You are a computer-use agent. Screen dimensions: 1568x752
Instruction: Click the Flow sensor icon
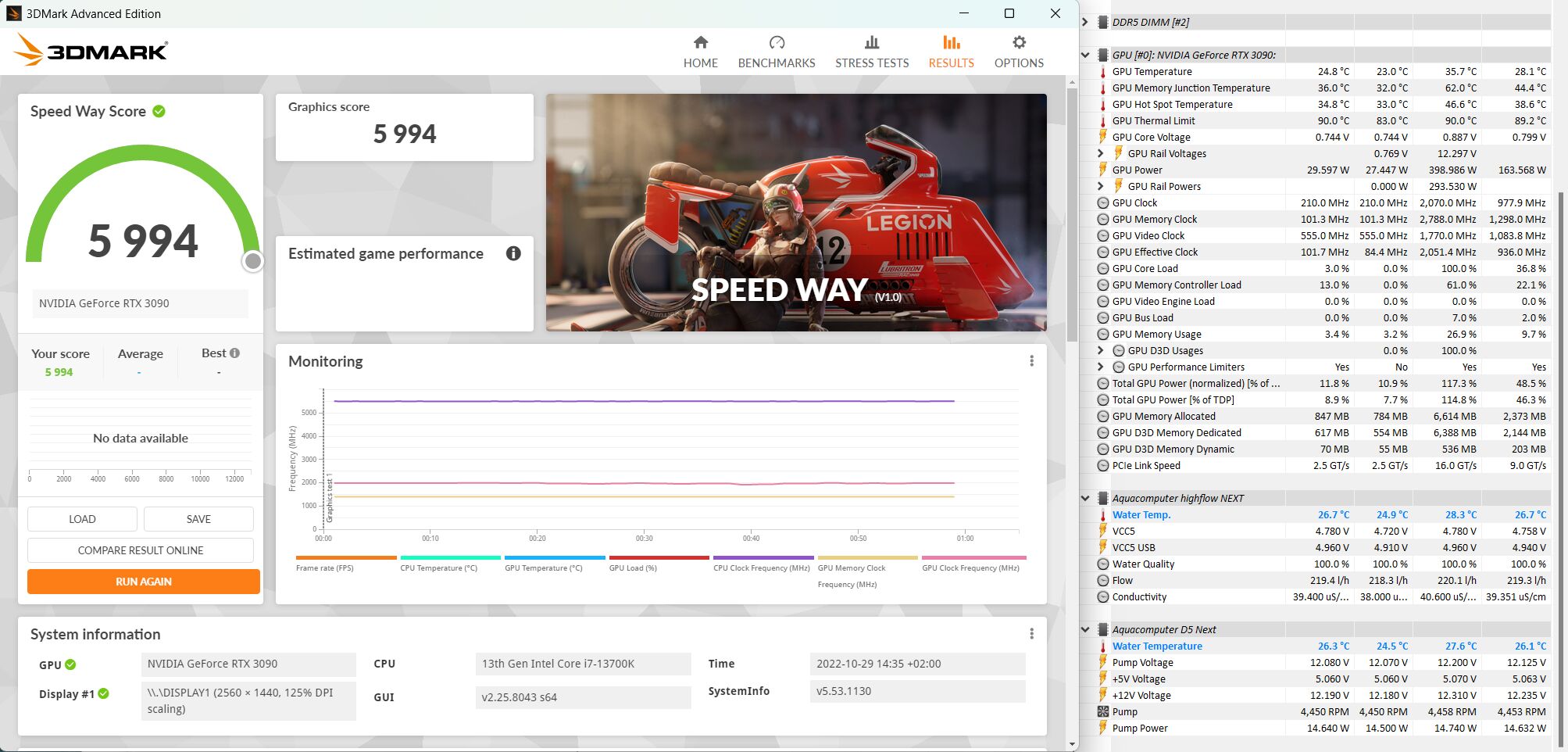(x=1103, y=580)
